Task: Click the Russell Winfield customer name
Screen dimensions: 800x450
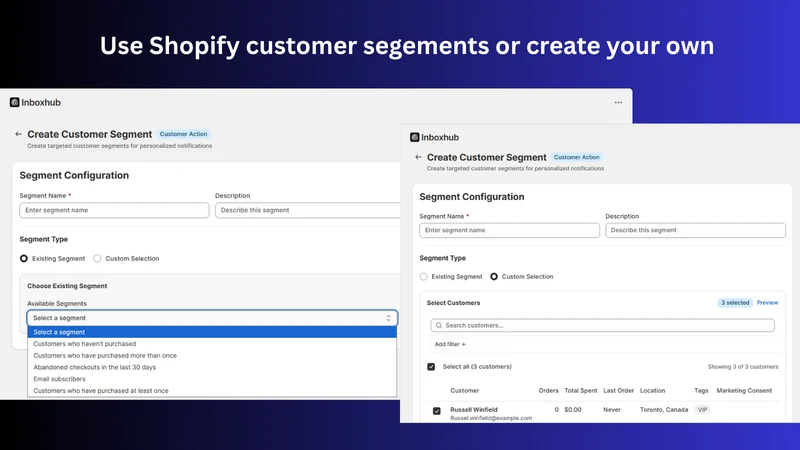Action: pos(474,410)
